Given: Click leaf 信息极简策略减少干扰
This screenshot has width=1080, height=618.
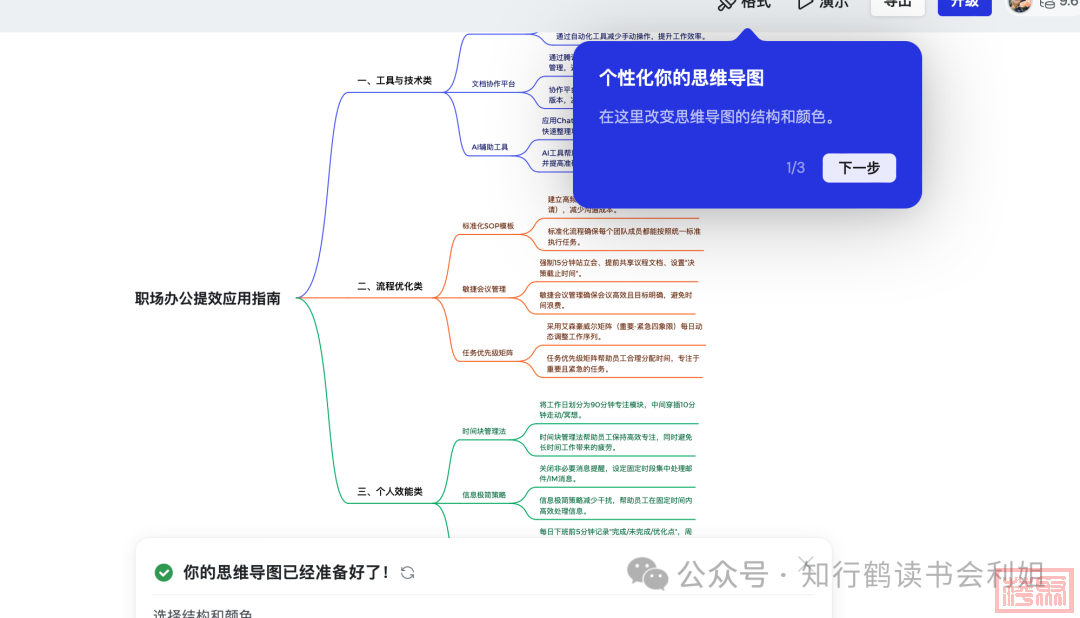Looking at the screenshot, I should (616, 506).
